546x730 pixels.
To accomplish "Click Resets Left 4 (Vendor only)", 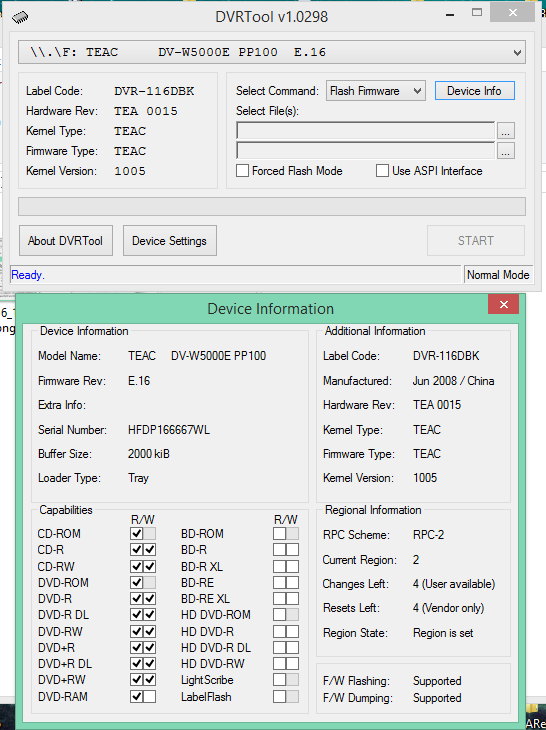I will tap(448, 608).
